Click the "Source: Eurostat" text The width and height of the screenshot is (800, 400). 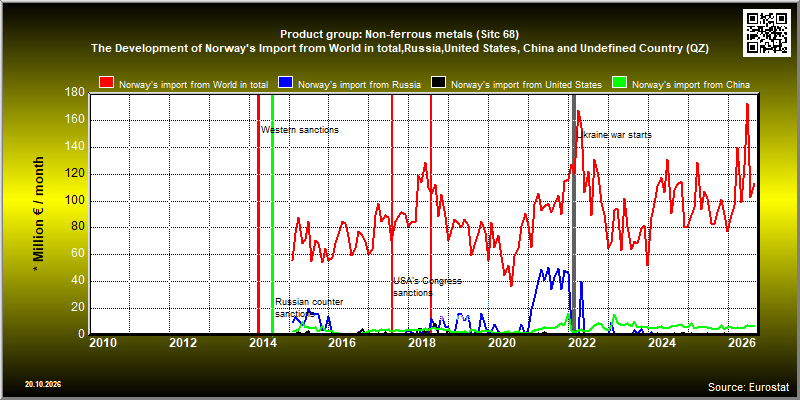[748, 387]
